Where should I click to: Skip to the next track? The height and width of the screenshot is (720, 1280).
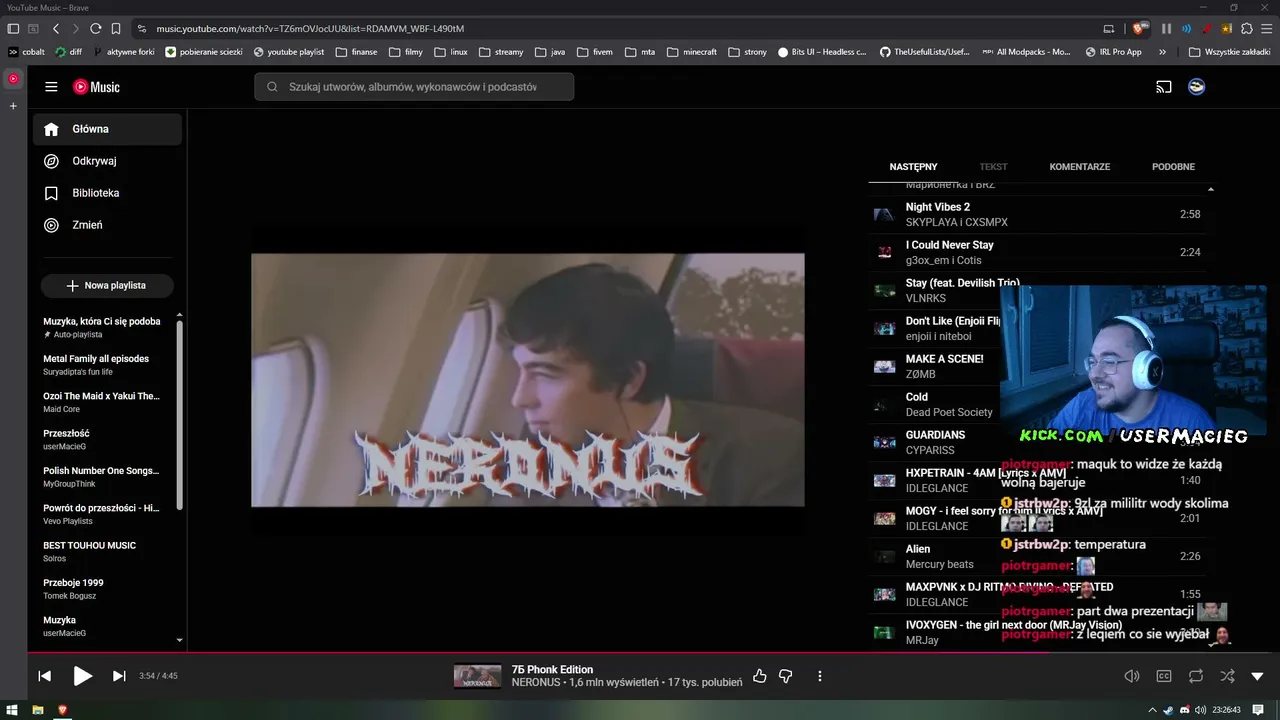pyautogui.click(x=119, y=676)
